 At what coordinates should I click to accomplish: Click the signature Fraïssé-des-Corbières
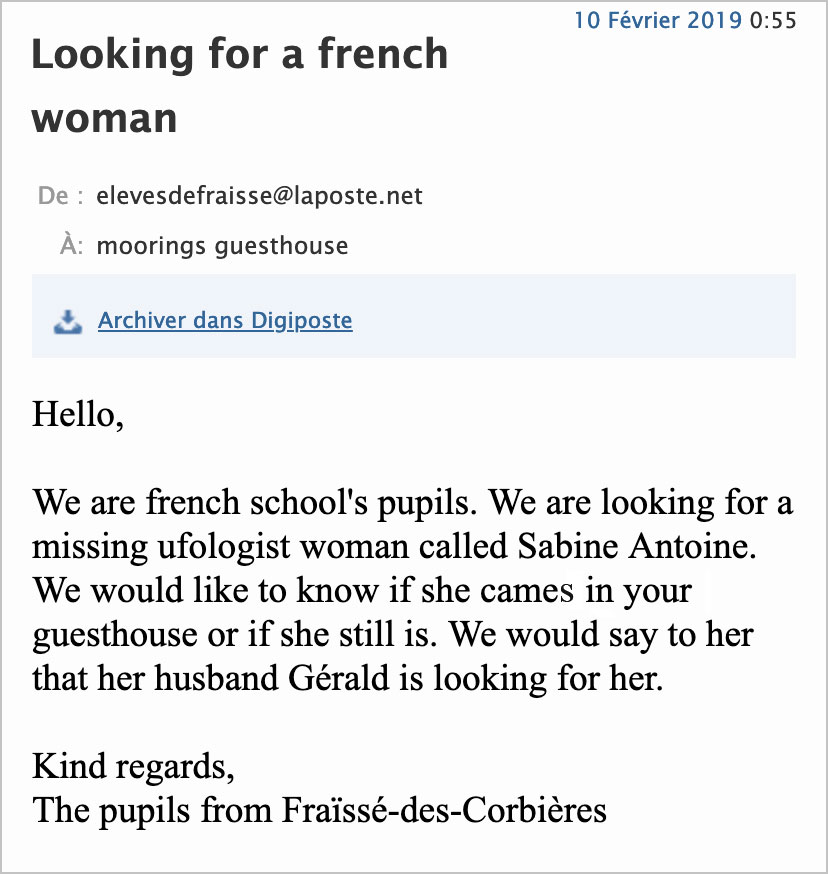click(x=444, y=810)
